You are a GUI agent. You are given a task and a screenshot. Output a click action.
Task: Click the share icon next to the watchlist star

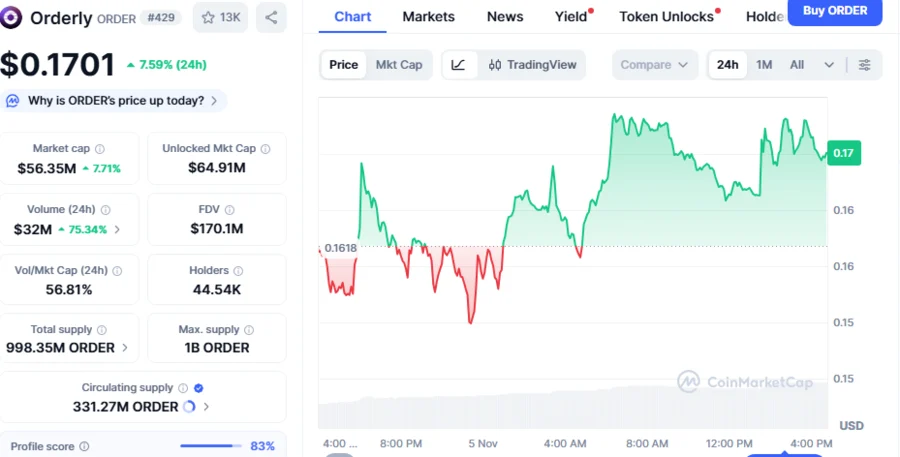pos(271,17)
